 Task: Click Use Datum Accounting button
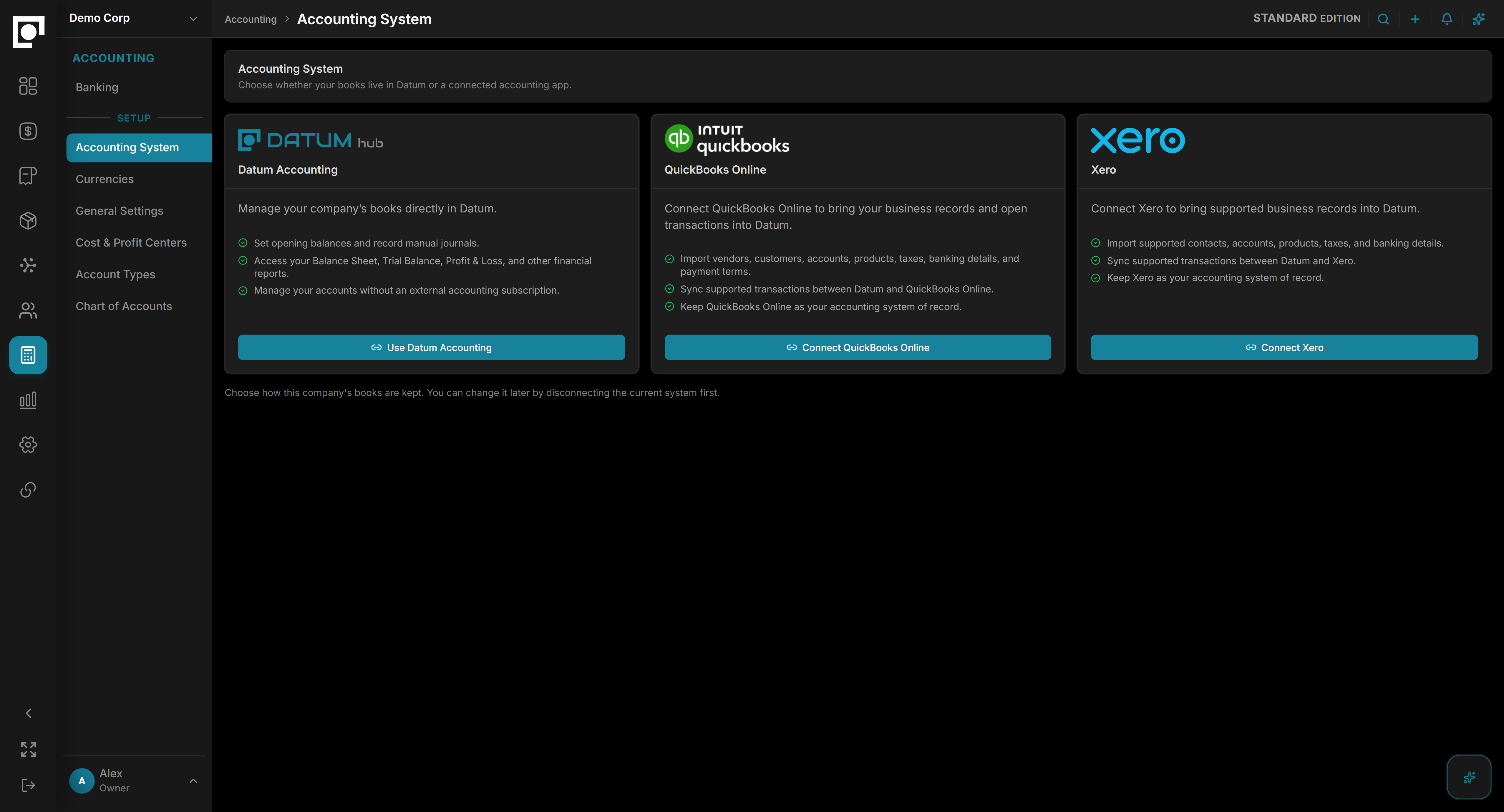431,348
